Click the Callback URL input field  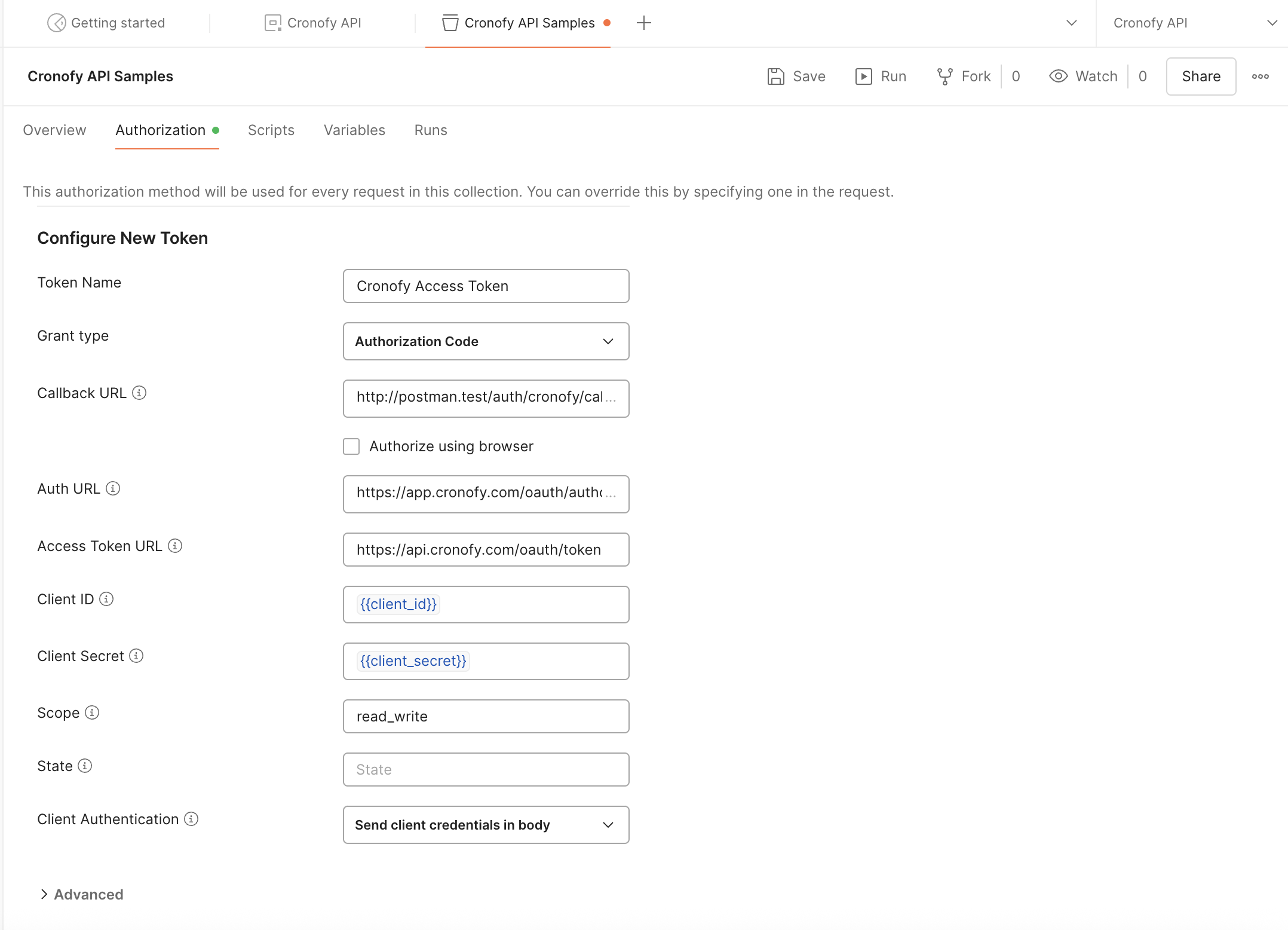pos(486,399)
